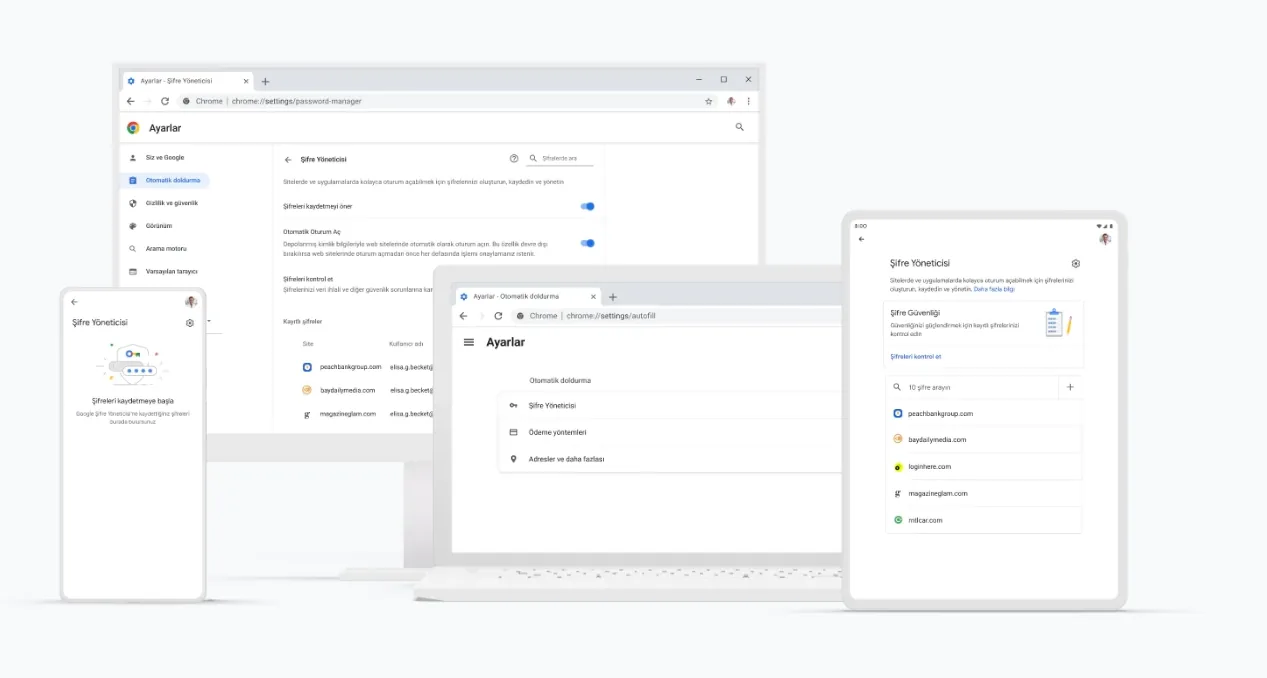Click back arrow in laptop Chrome toolbar
This screenshot has width=1267, height=678.
[x=463, y=315]
